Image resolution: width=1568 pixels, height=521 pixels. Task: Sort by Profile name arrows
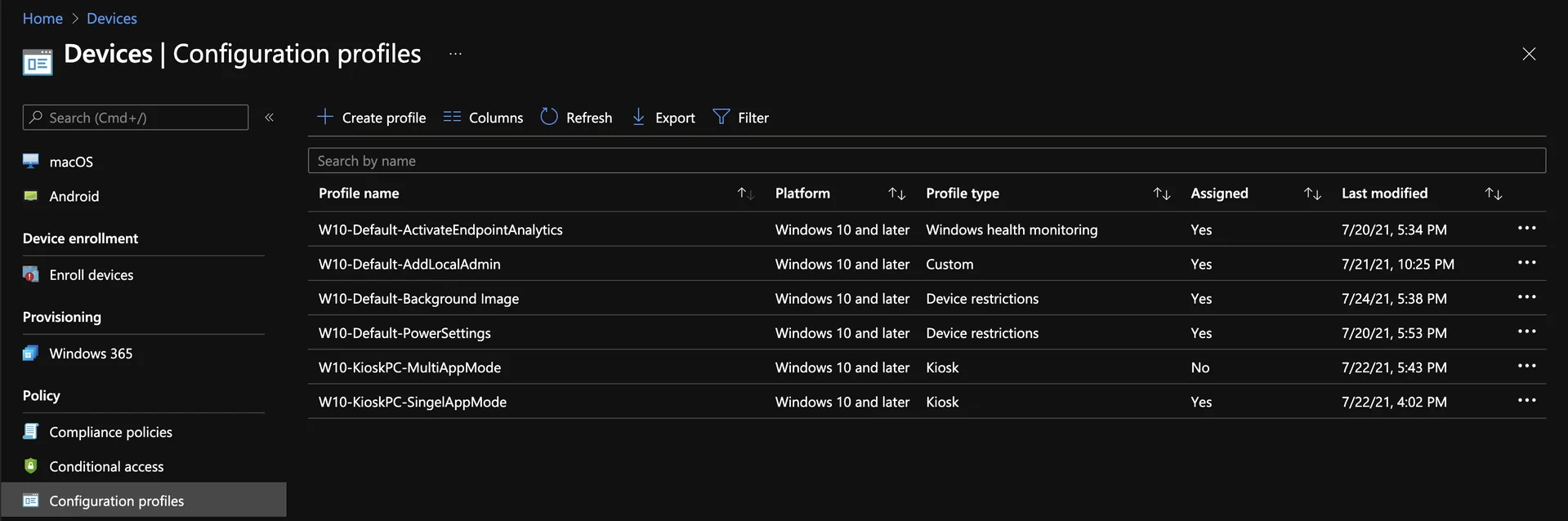pos(745,194)
